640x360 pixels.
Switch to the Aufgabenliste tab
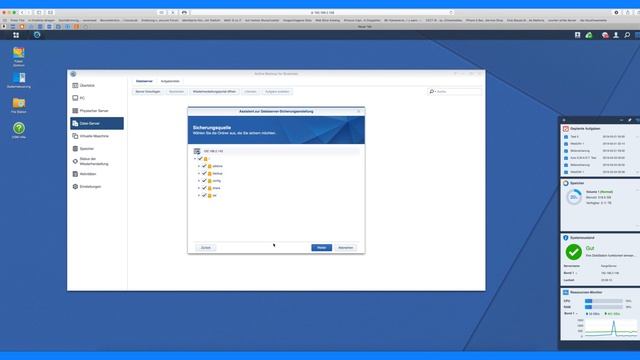(170, 81)
